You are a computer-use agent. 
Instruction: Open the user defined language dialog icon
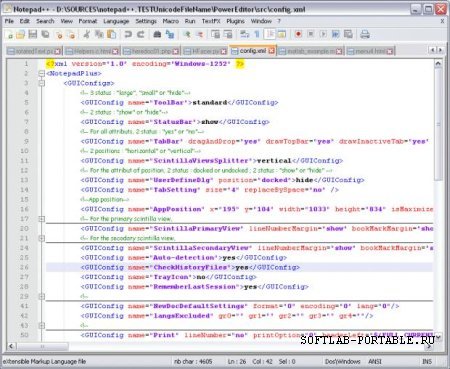click(x=282, y=34)
